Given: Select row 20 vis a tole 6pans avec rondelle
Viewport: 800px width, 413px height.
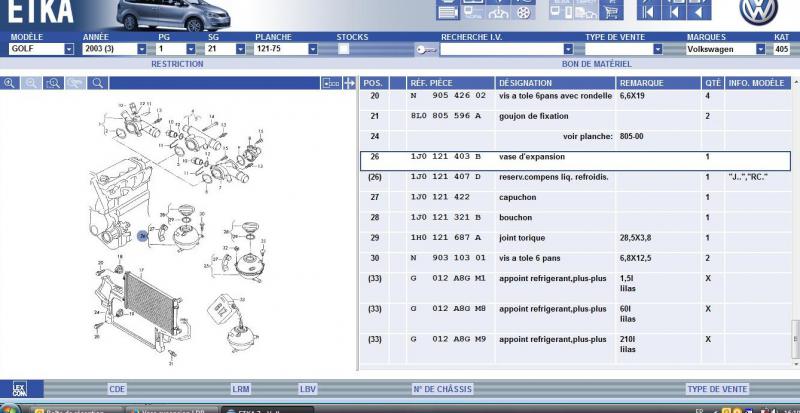Looking at the screenshot, I should (x=575, y=100).
